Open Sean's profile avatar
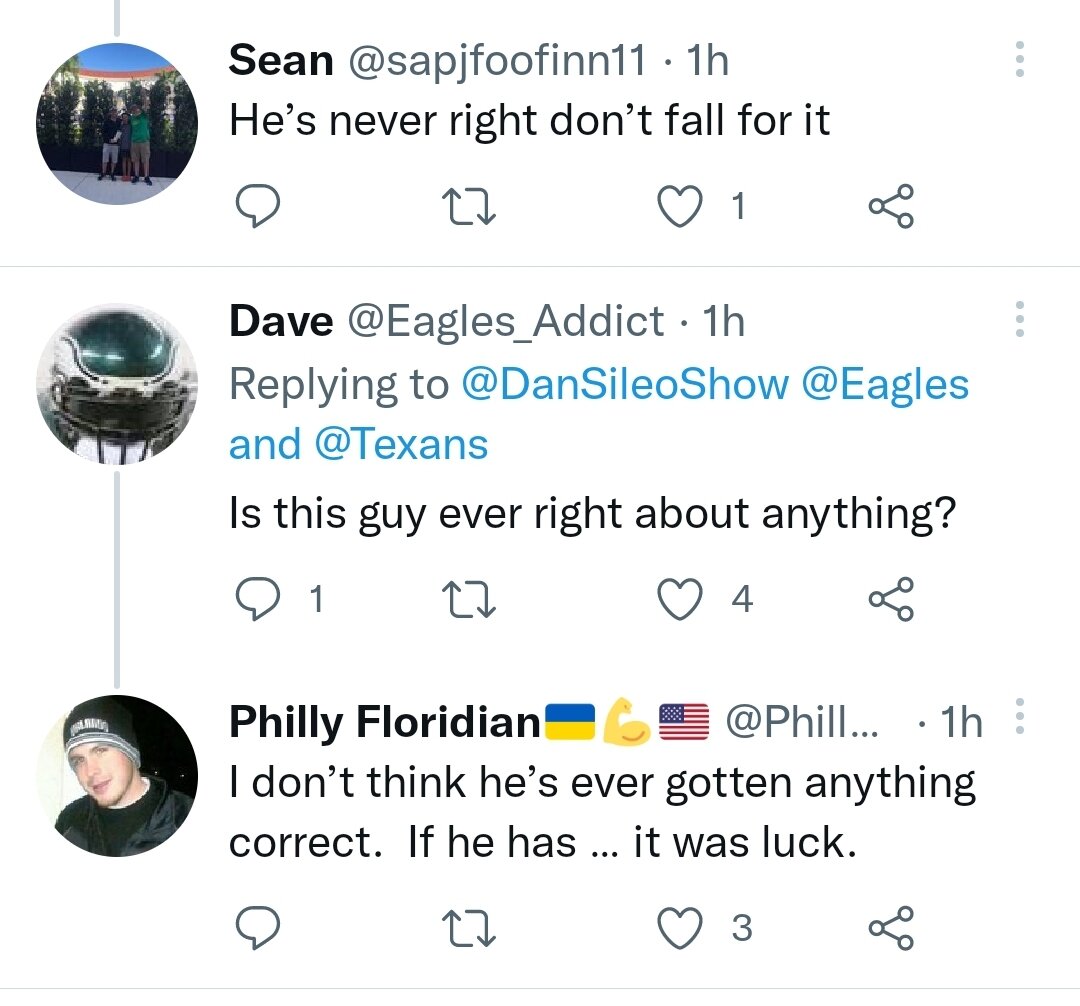The image size is (1080, 1006). [117, 126]
